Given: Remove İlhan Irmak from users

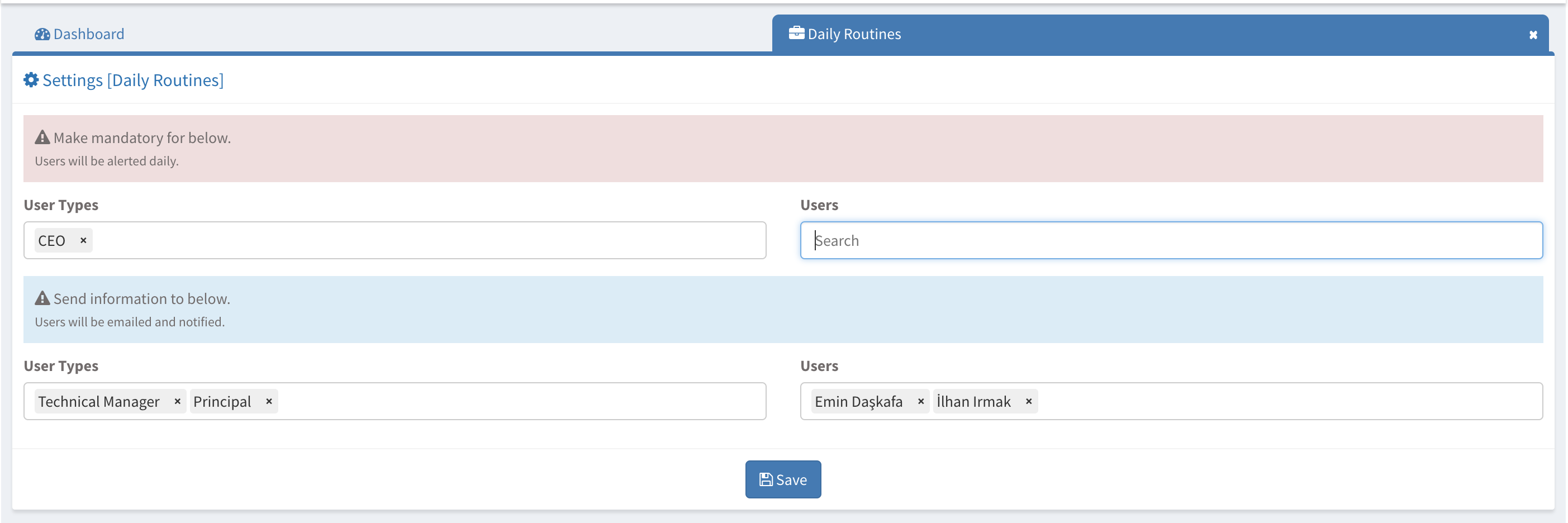Looking at the screenshot, I should pyautogui.click(x=1028, y=401).
